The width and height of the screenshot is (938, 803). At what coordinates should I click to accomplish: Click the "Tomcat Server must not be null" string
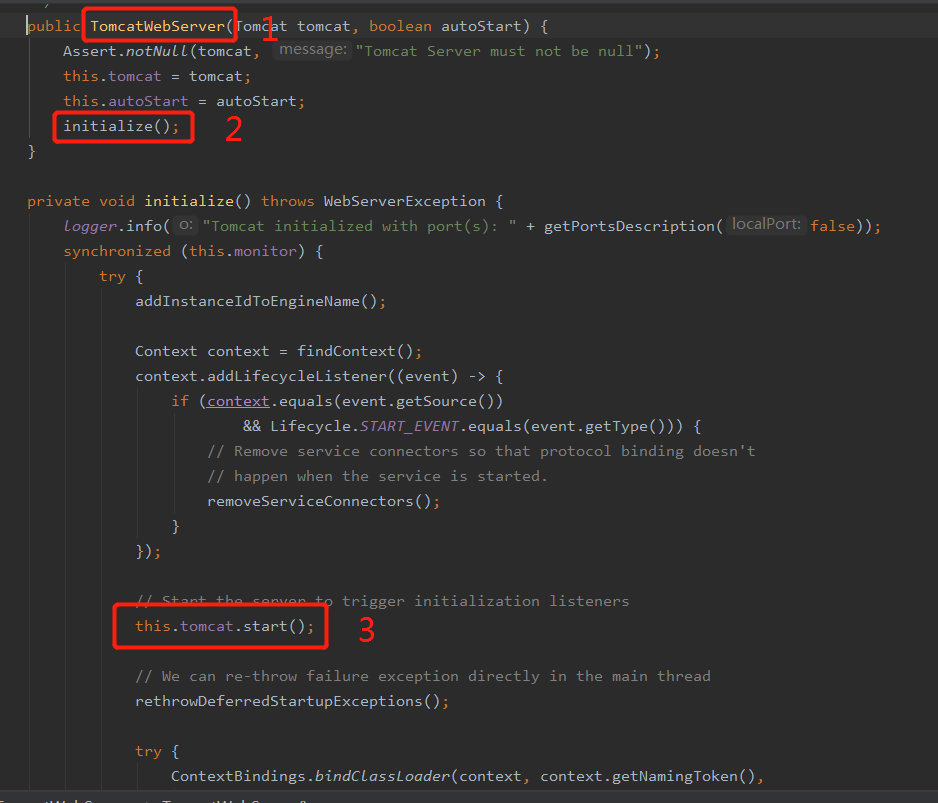(x=500, y=51)
